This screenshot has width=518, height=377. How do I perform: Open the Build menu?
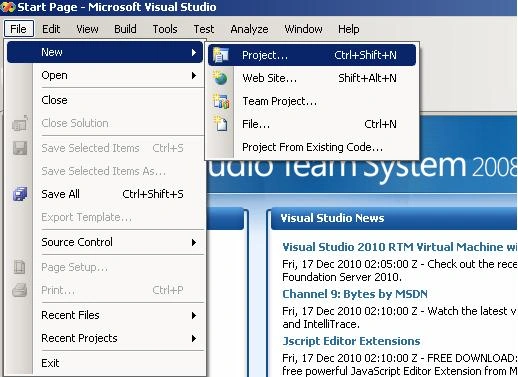125,29
